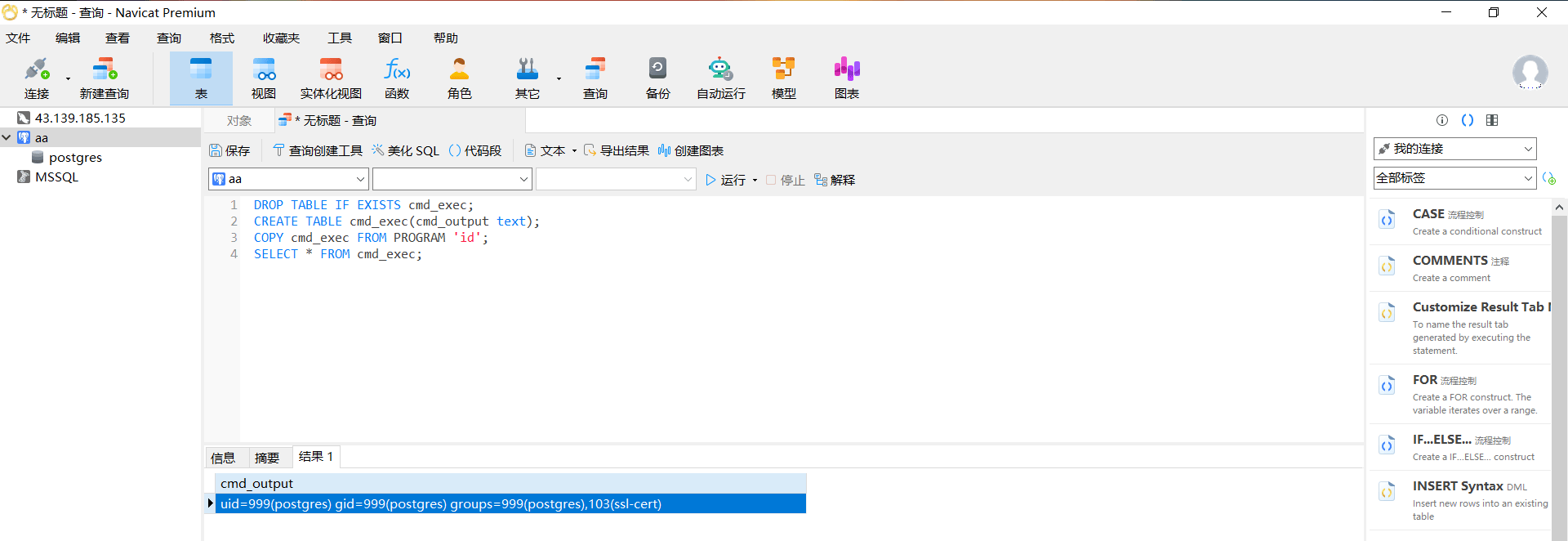Open the 收藏夹 (Favorites) menu

(281, 38)
